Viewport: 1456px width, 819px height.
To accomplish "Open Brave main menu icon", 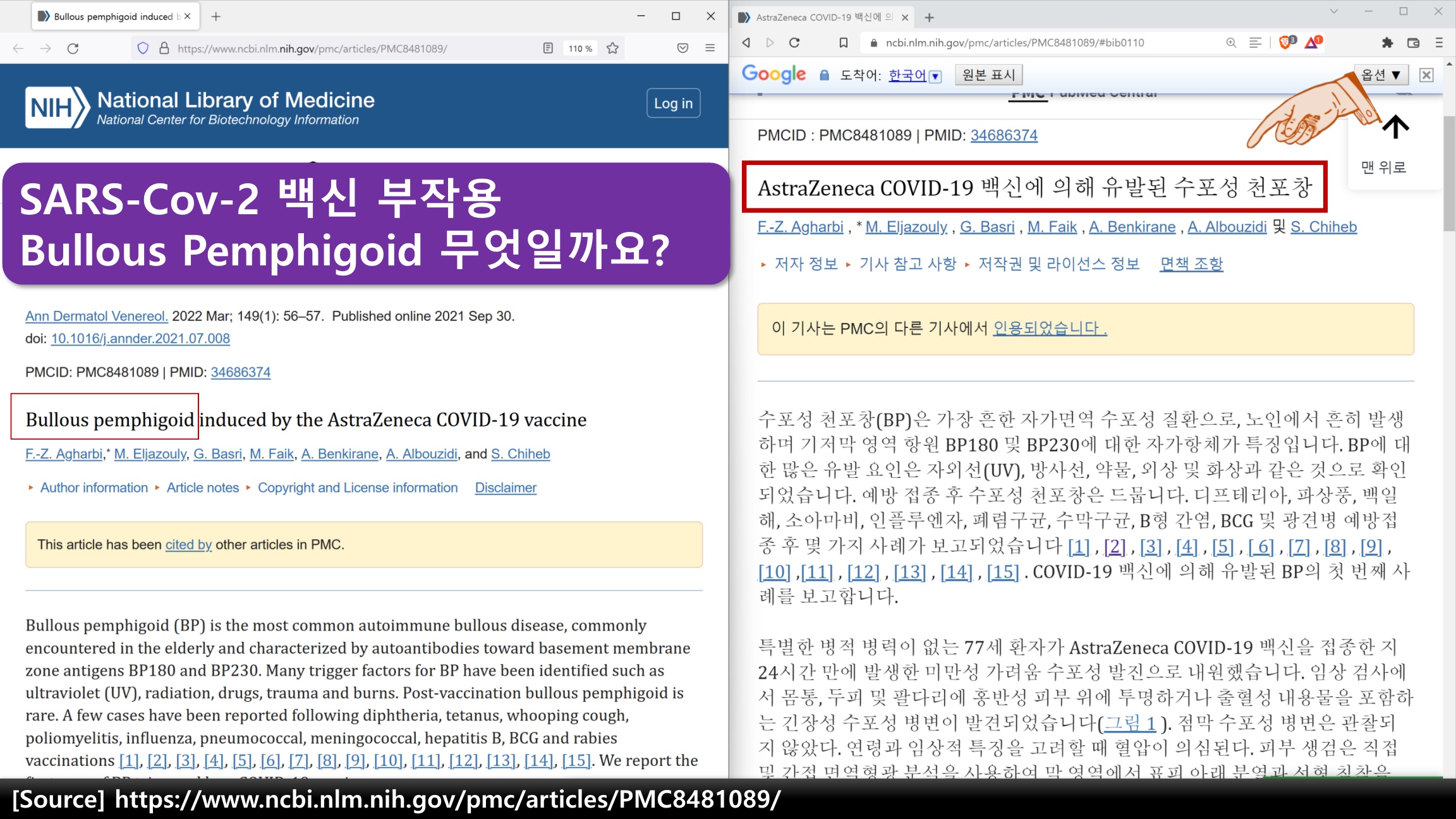I will [1440, 42].
